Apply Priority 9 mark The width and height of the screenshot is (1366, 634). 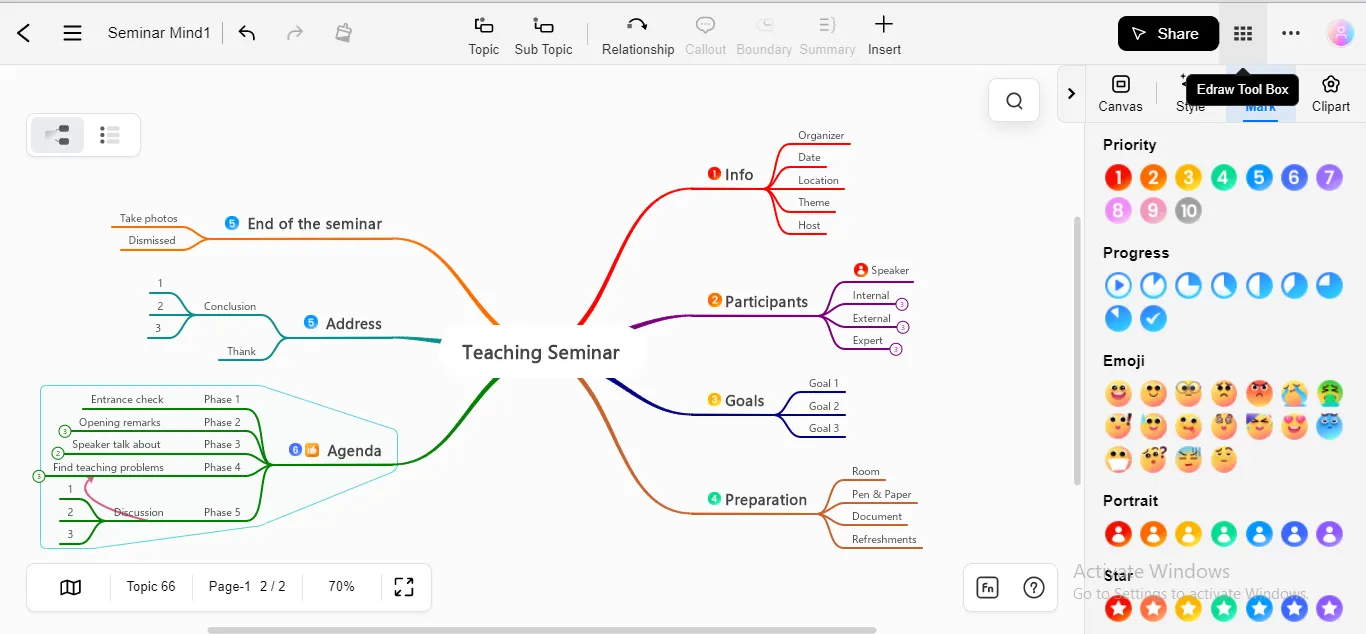click(x=1153, y=211)
